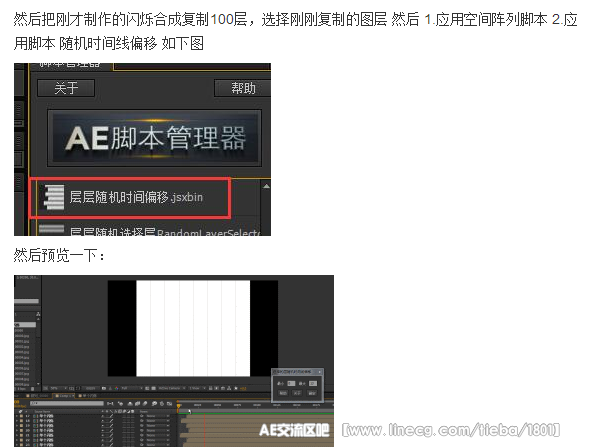Click the rightmost confirm button in offset dialog
Image resolution: width=595 pixels, height=447 pixels.
coord(312,393)
